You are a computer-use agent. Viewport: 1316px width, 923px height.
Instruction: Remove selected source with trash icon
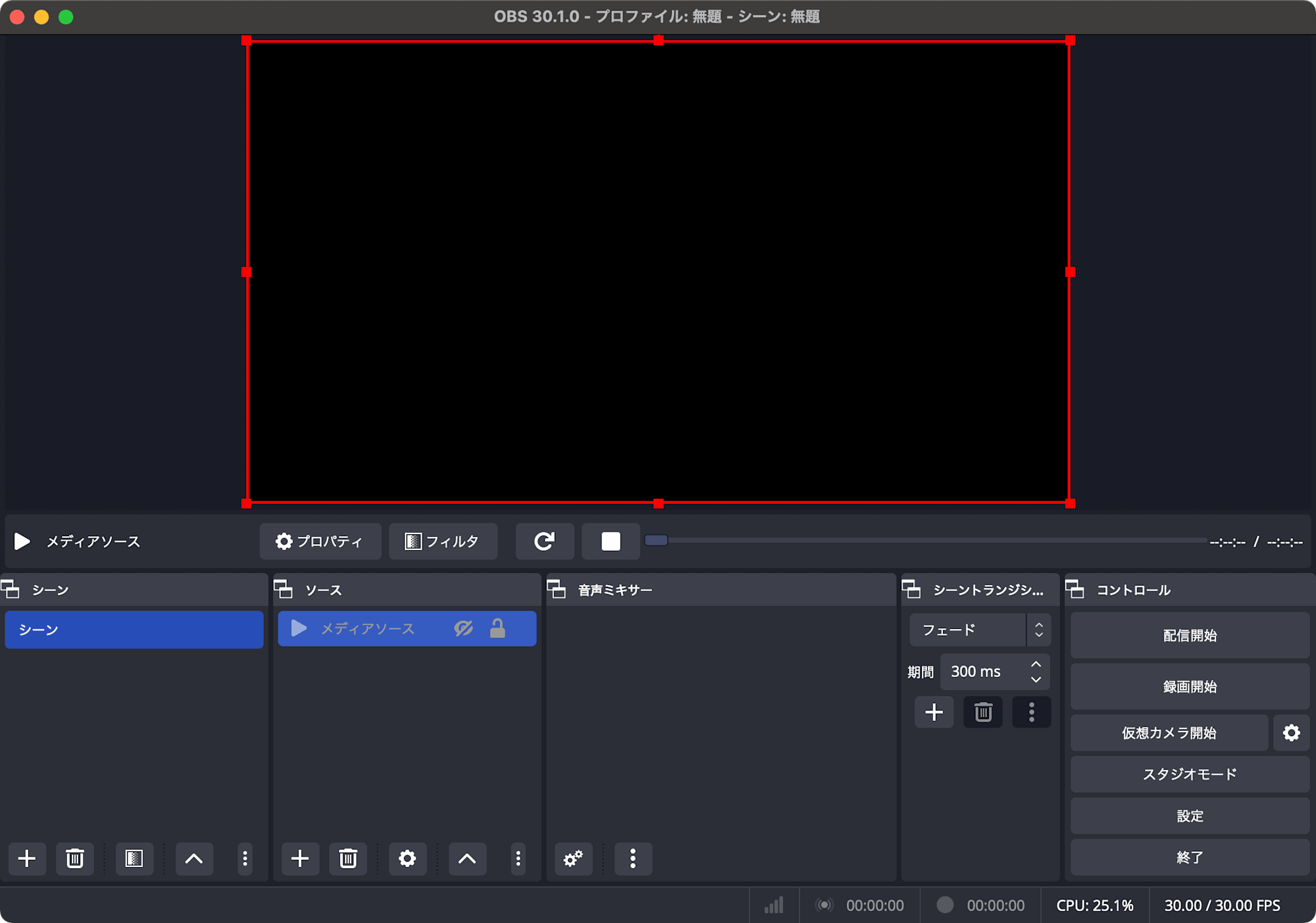pyautogui.click(x=348, y=859)
